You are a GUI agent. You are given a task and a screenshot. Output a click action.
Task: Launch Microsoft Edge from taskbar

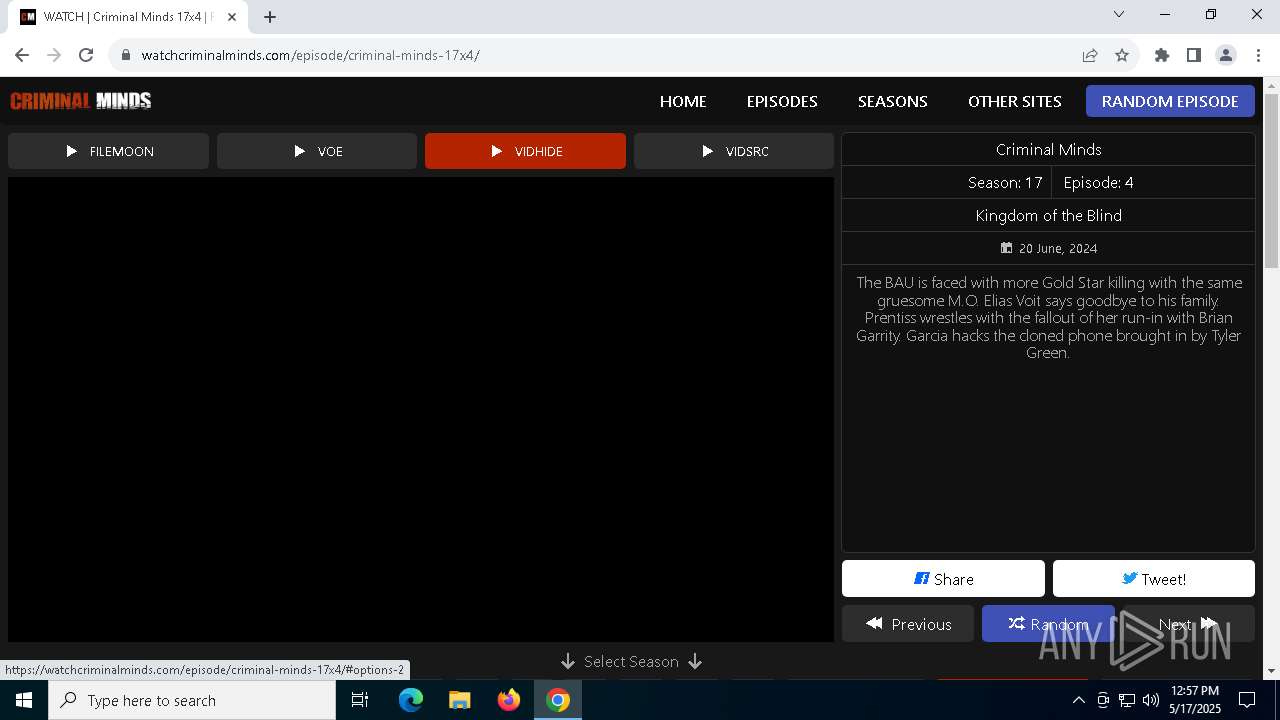(x=411, y=700)
